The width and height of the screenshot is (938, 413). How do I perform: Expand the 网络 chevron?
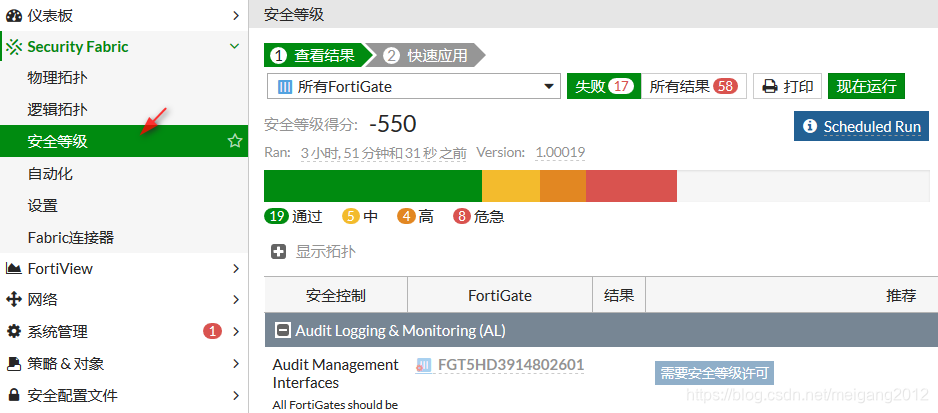coord(236,299)
